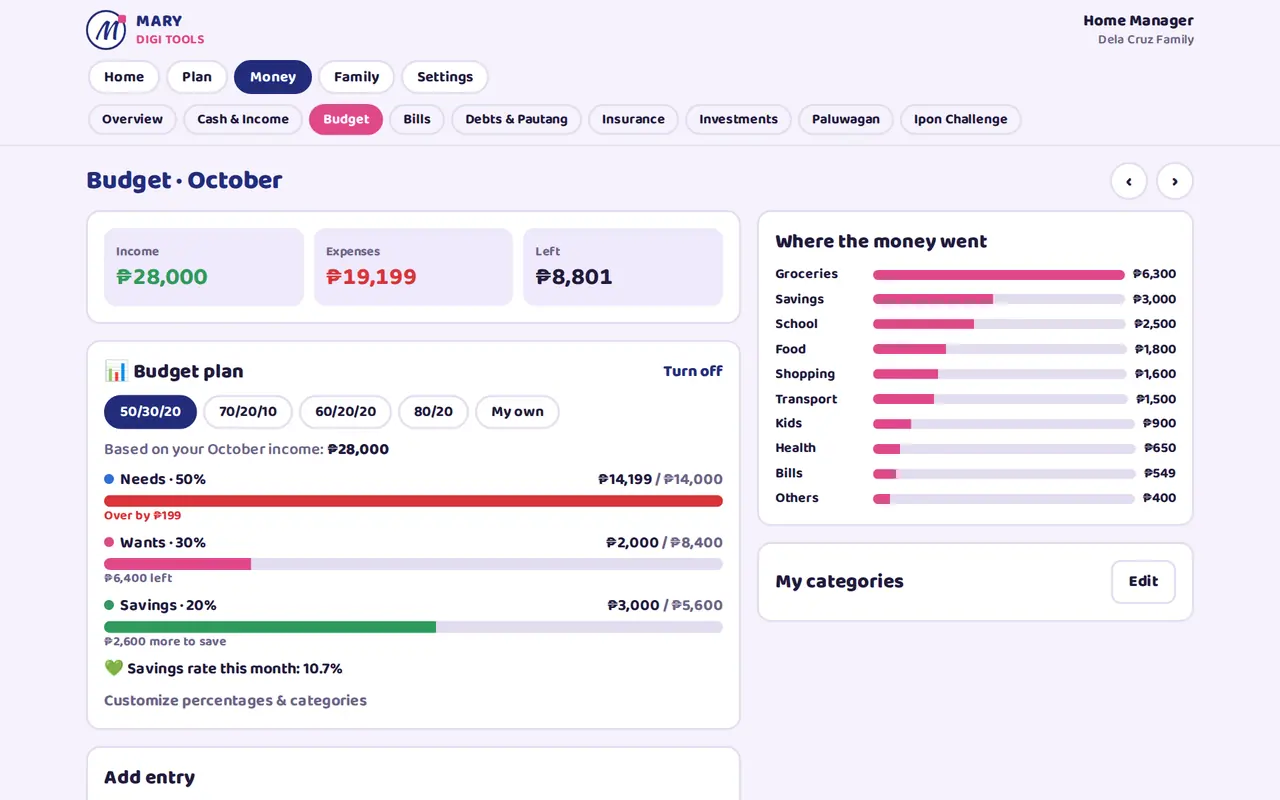The height and width of the screenshot is (800, 1280).
Task: Click the Wants pink progress bar
Action: 413,564
